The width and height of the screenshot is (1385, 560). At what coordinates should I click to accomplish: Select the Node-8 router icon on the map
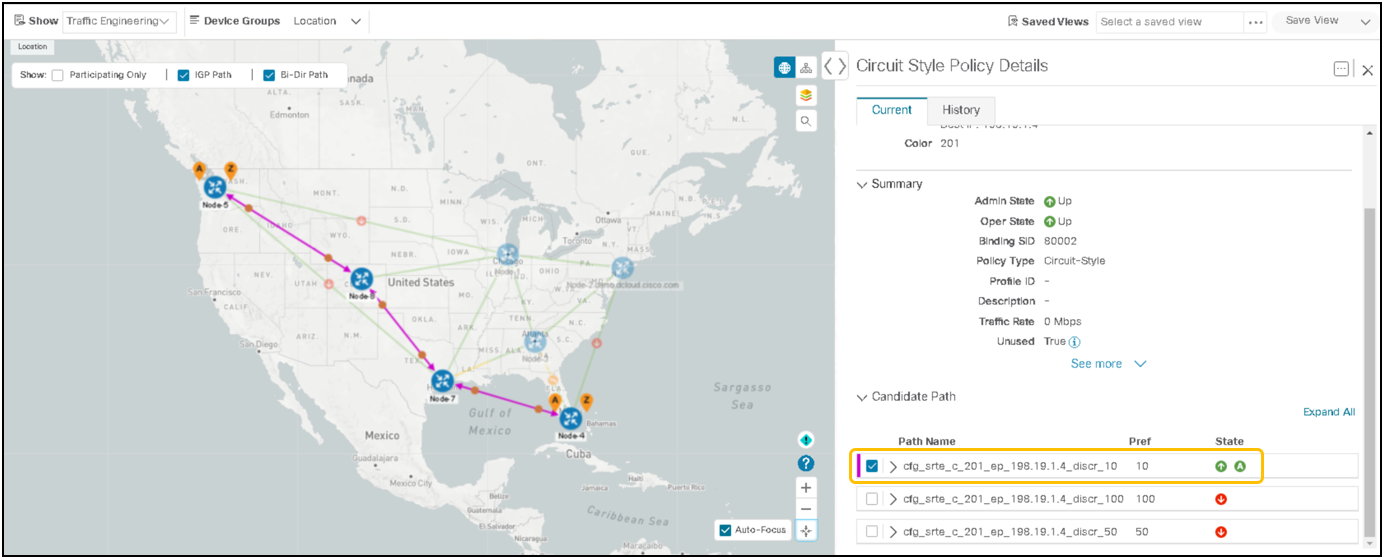pyautogui.click(x=361, y=279)
